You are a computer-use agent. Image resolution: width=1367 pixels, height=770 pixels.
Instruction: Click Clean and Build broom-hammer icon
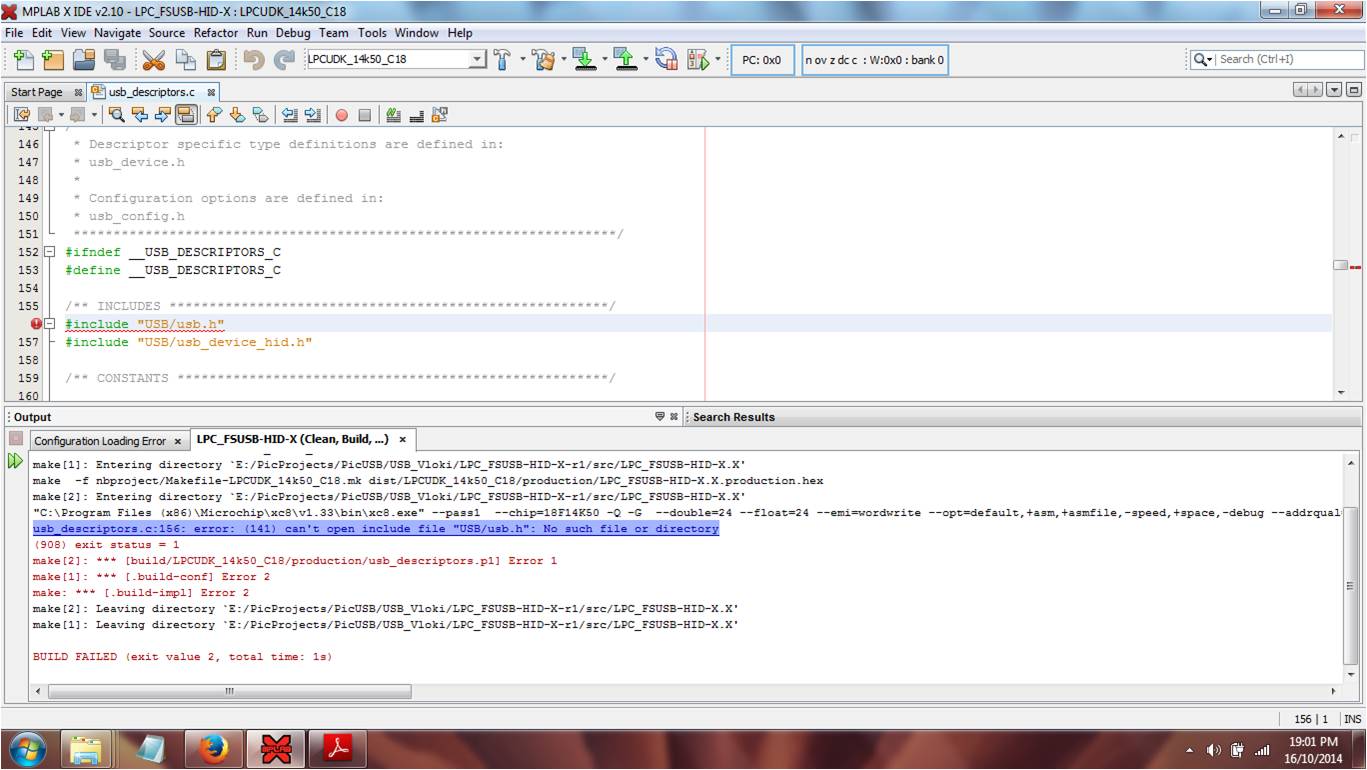(544, 60)
